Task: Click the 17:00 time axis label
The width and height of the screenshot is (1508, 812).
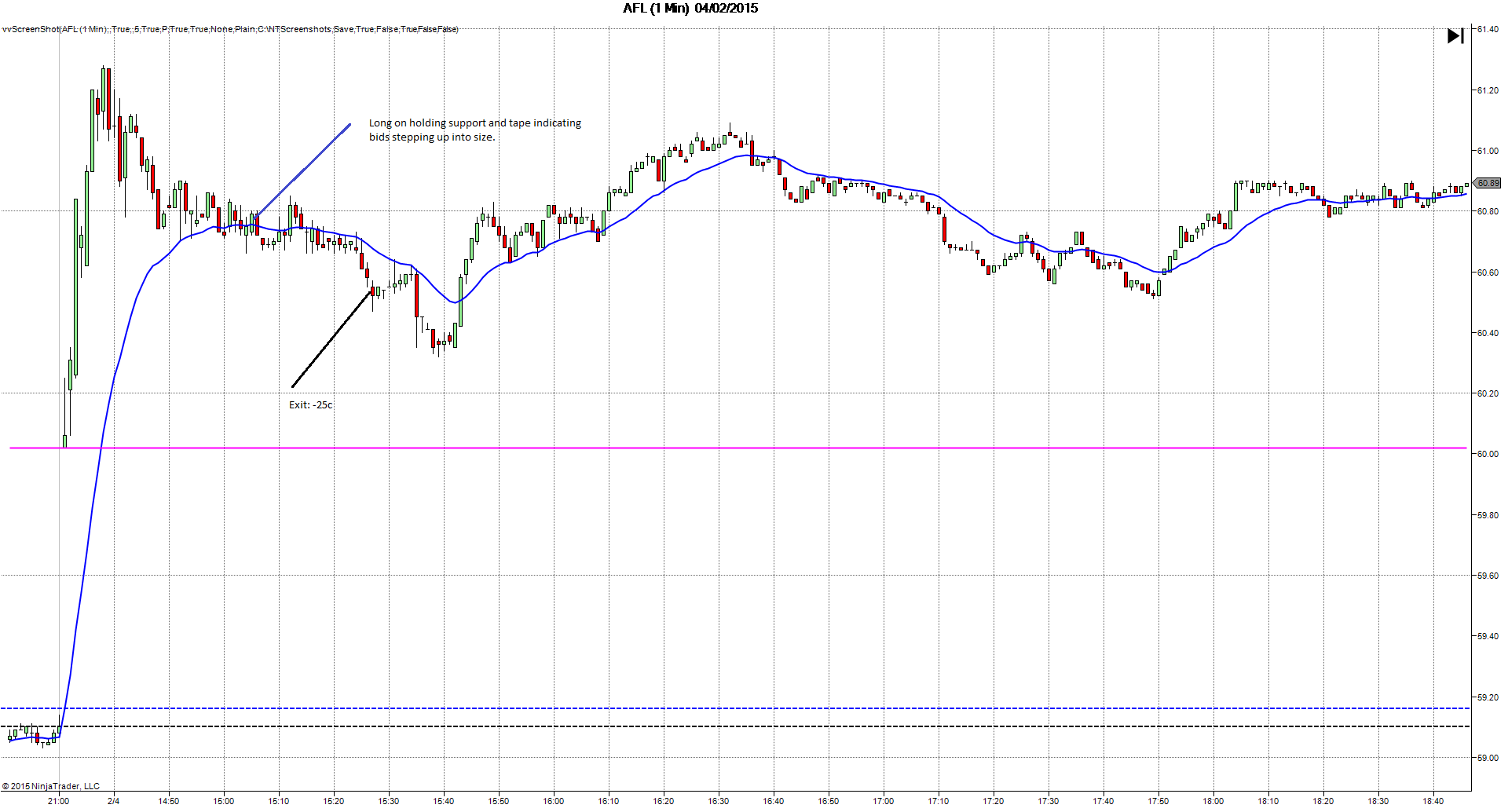Action: pos(884,801)
